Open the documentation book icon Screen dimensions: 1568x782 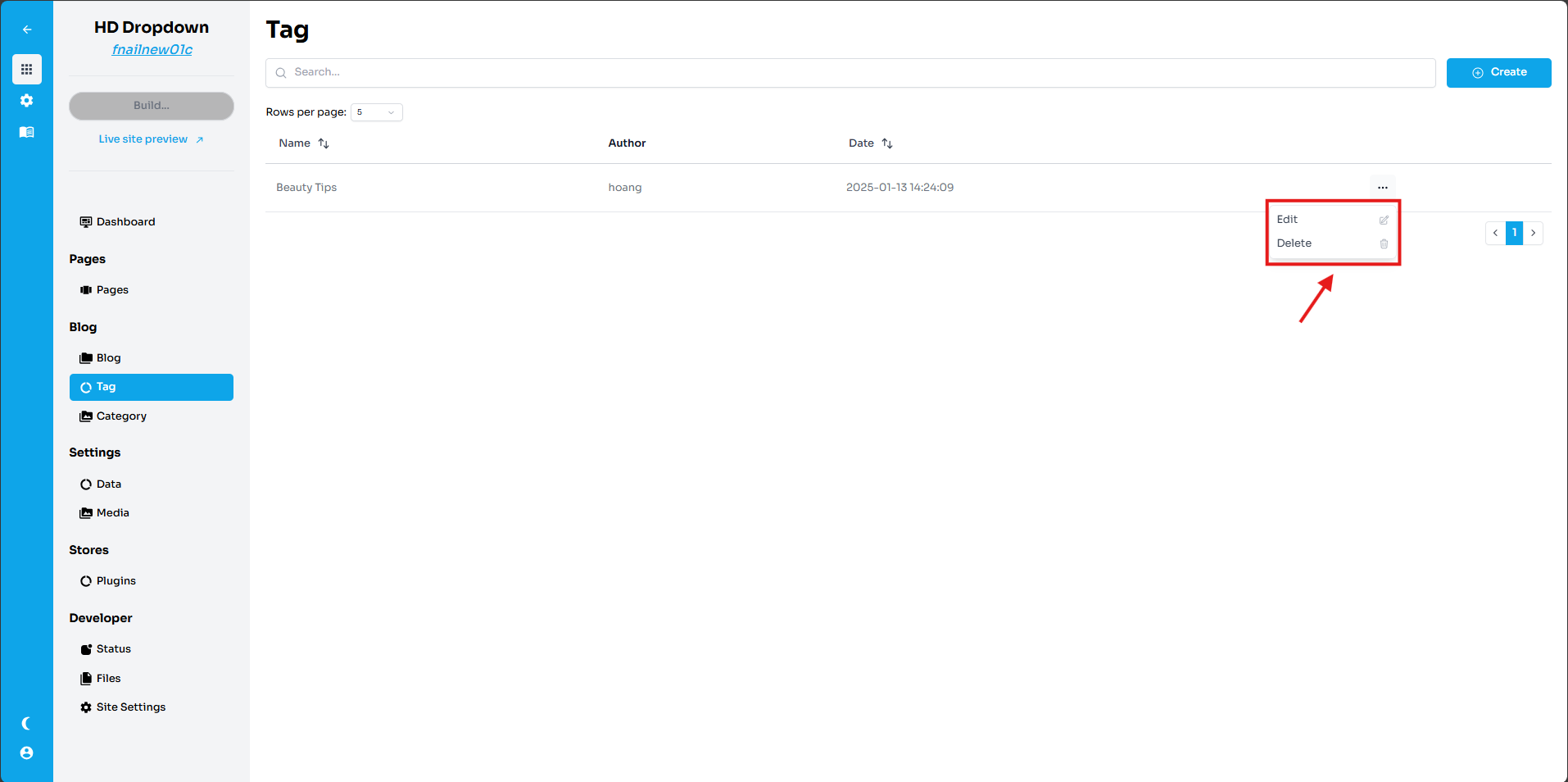[x=27, y=132]
